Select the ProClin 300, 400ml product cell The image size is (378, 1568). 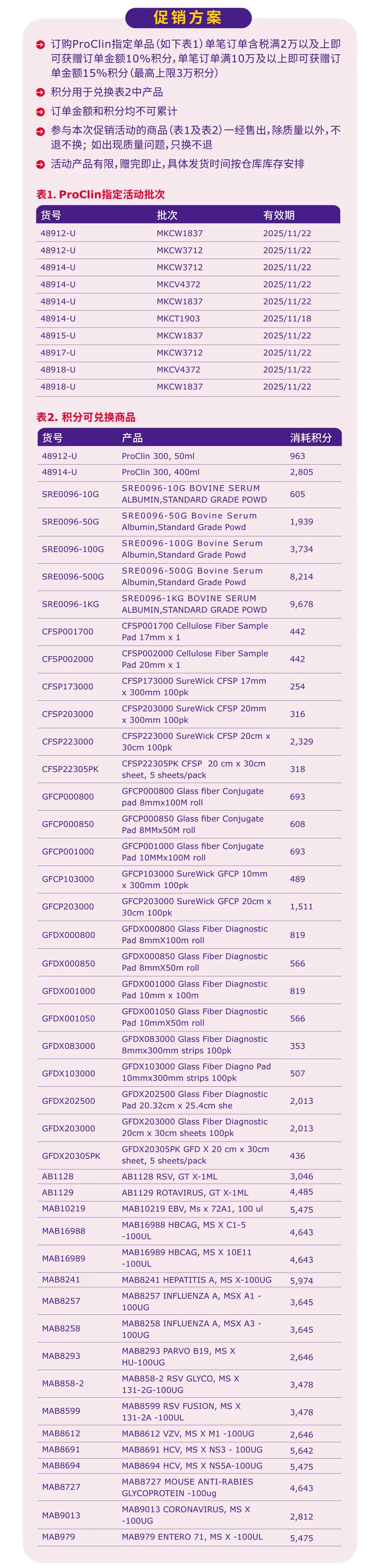(x=160, y=472)
